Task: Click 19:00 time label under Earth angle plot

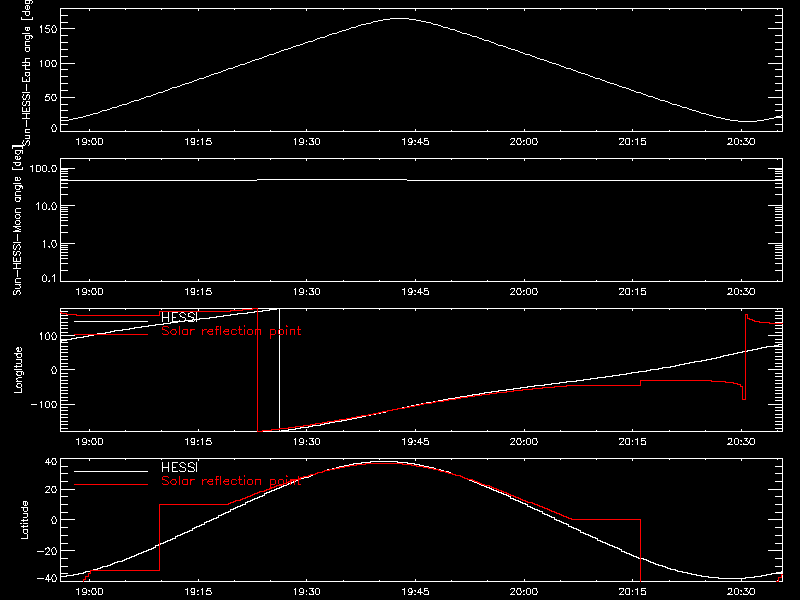Action: [89, 142]
